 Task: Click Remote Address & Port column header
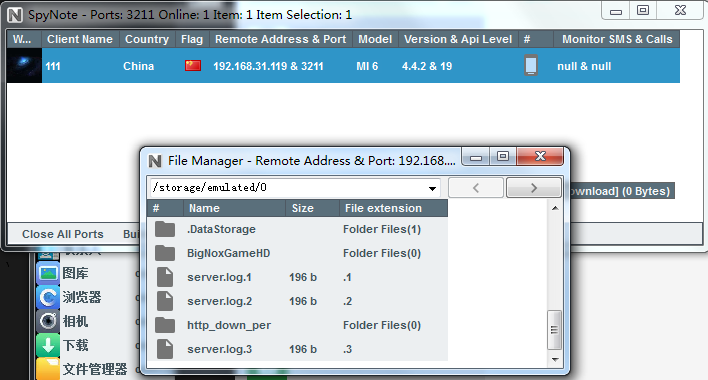280,39
